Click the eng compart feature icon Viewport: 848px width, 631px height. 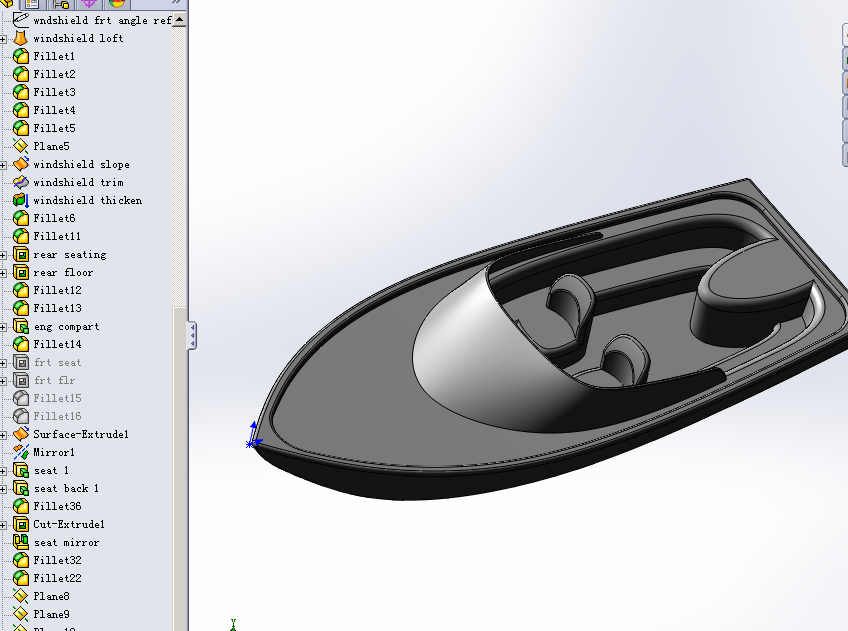21,326
